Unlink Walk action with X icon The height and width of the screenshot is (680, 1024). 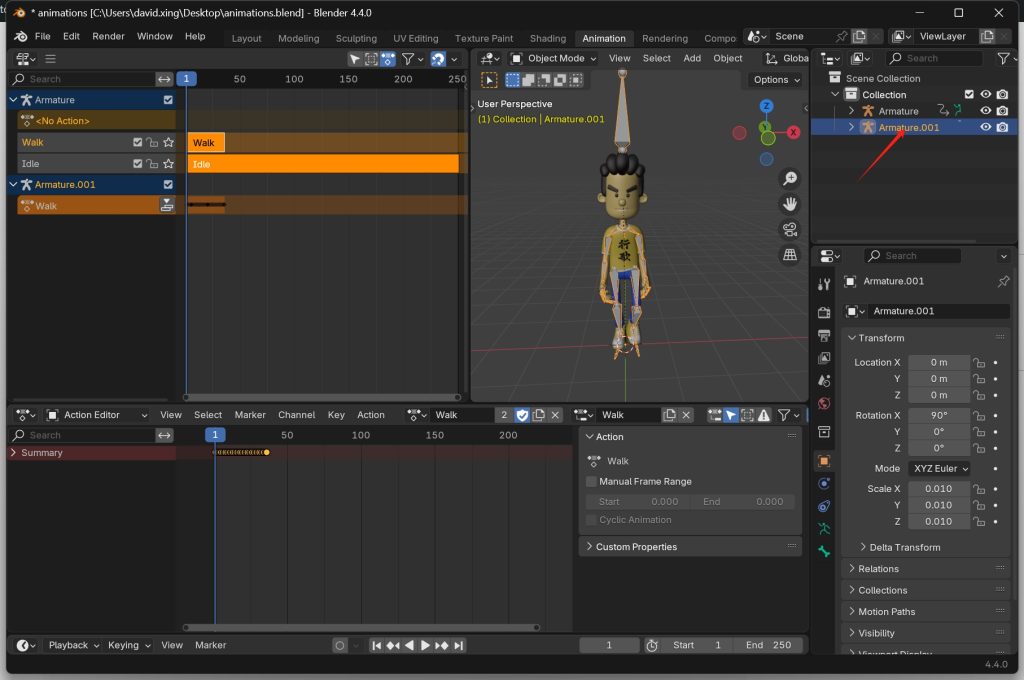555,415
